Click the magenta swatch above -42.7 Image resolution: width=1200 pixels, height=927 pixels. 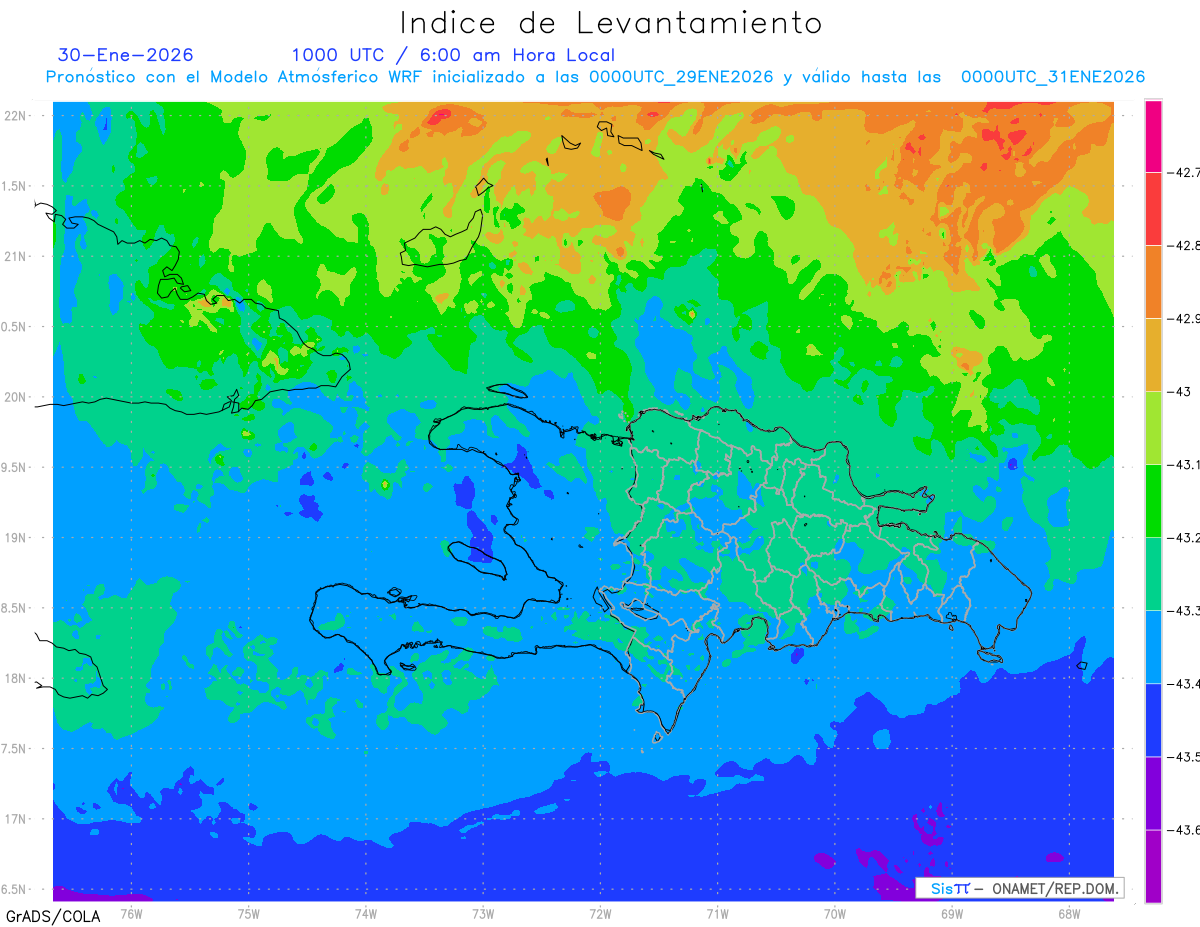(x=1153, y=136)
